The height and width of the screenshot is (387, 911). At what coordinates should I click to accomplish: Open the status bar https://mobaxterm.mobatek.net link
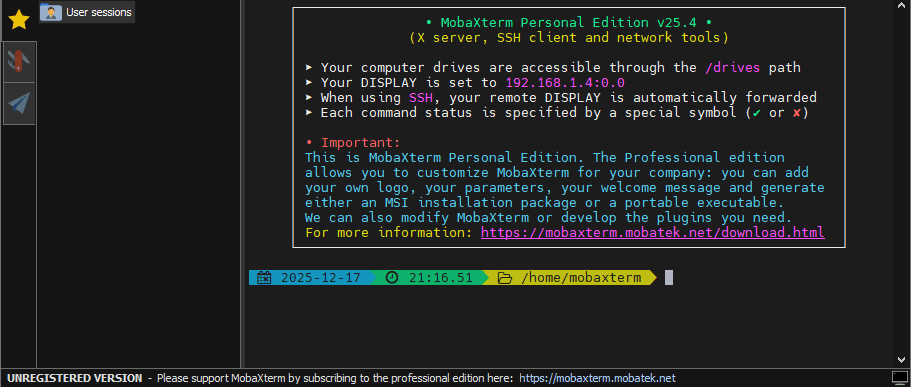(597, 378)
